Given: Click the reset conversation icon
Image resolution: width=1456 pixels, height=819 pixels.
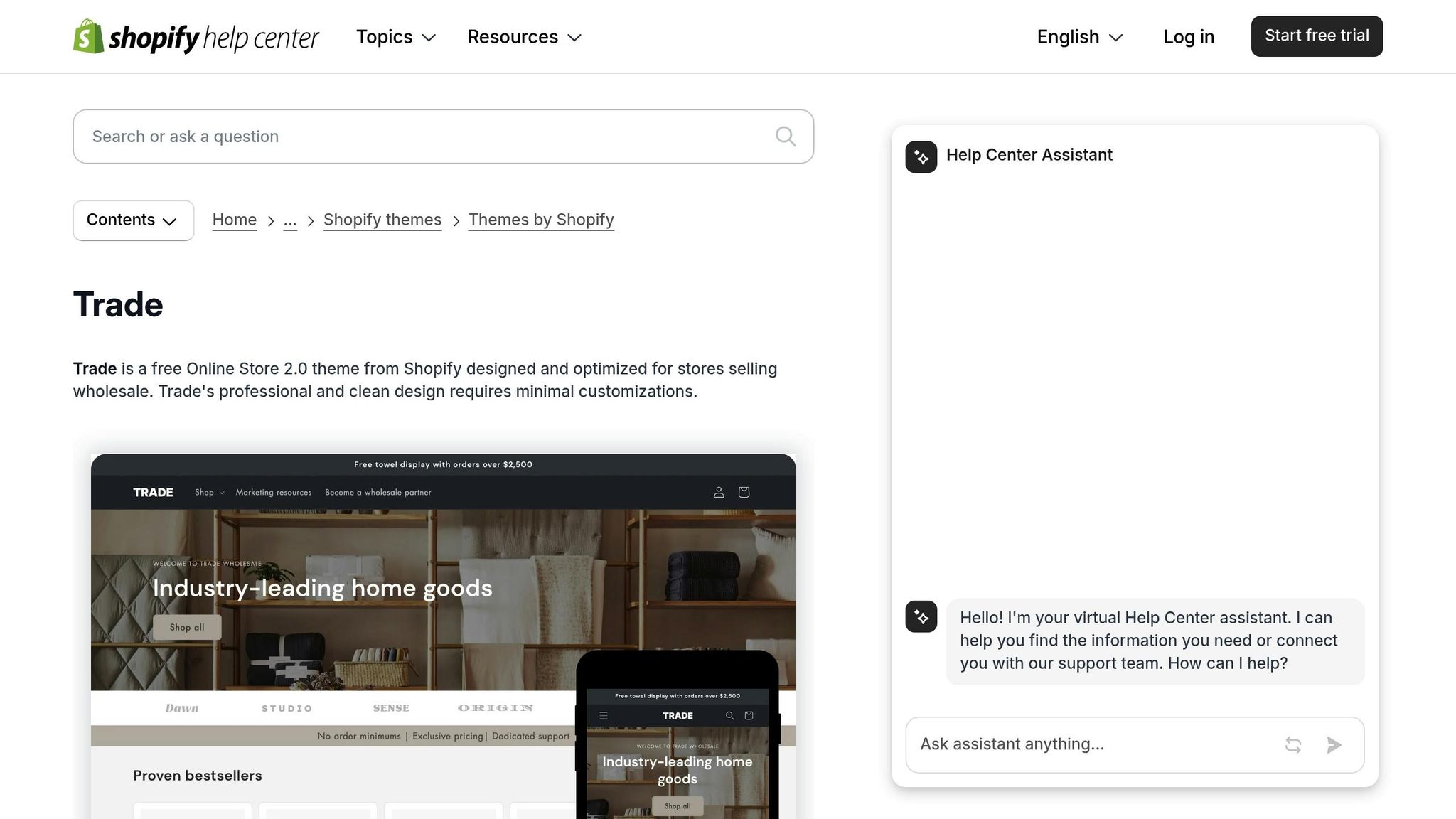Looking at the screenshot, I should (1293, 745).
